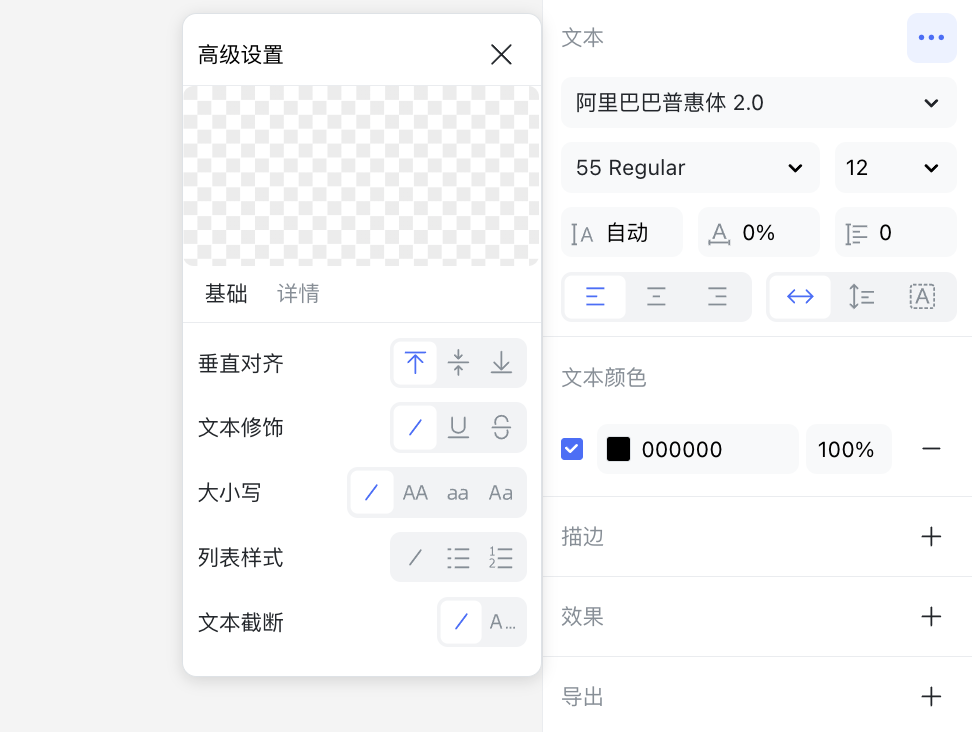Close the 高级设置 popup
Screen dimensions: 972x732
tap(501, 55)
